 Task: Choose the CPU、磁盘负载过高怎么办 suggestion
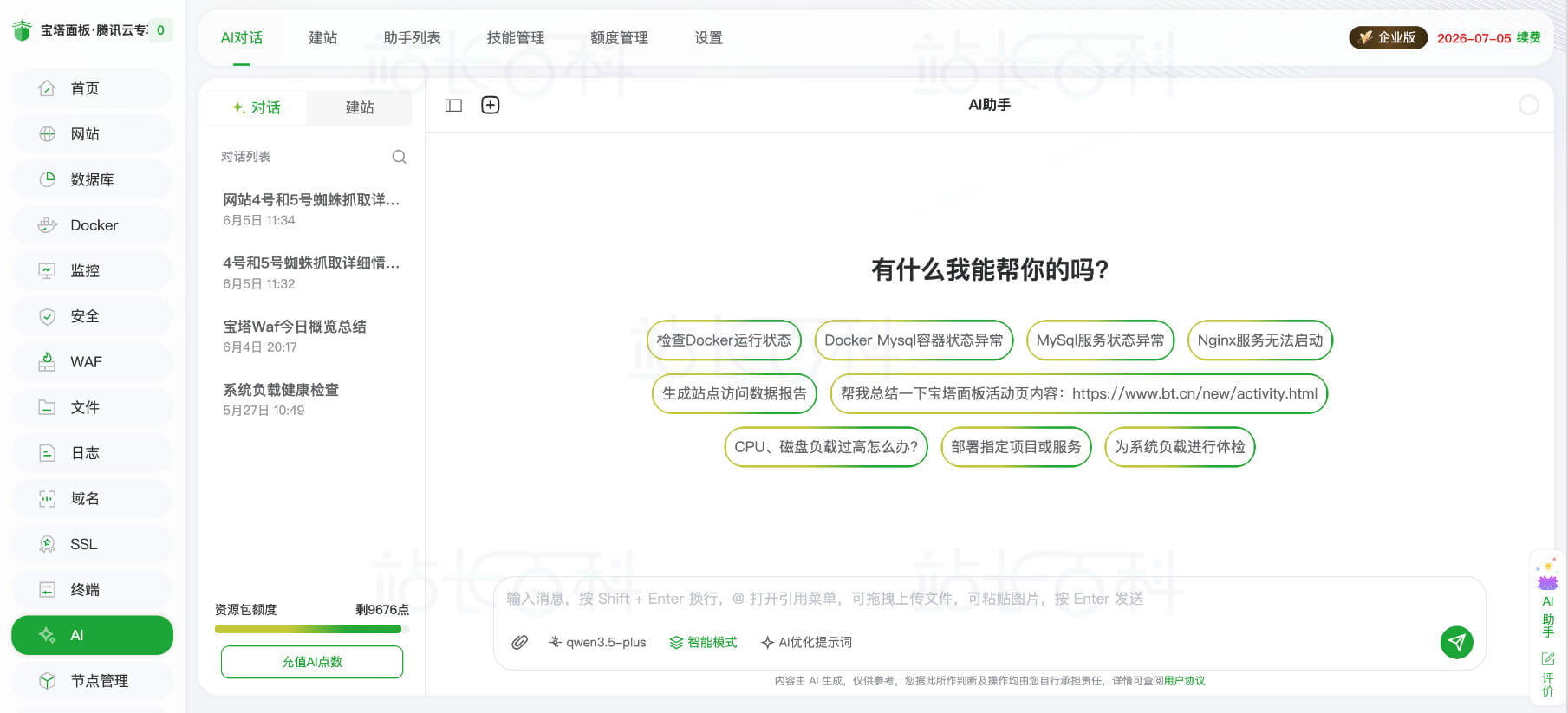coord(826,447)
